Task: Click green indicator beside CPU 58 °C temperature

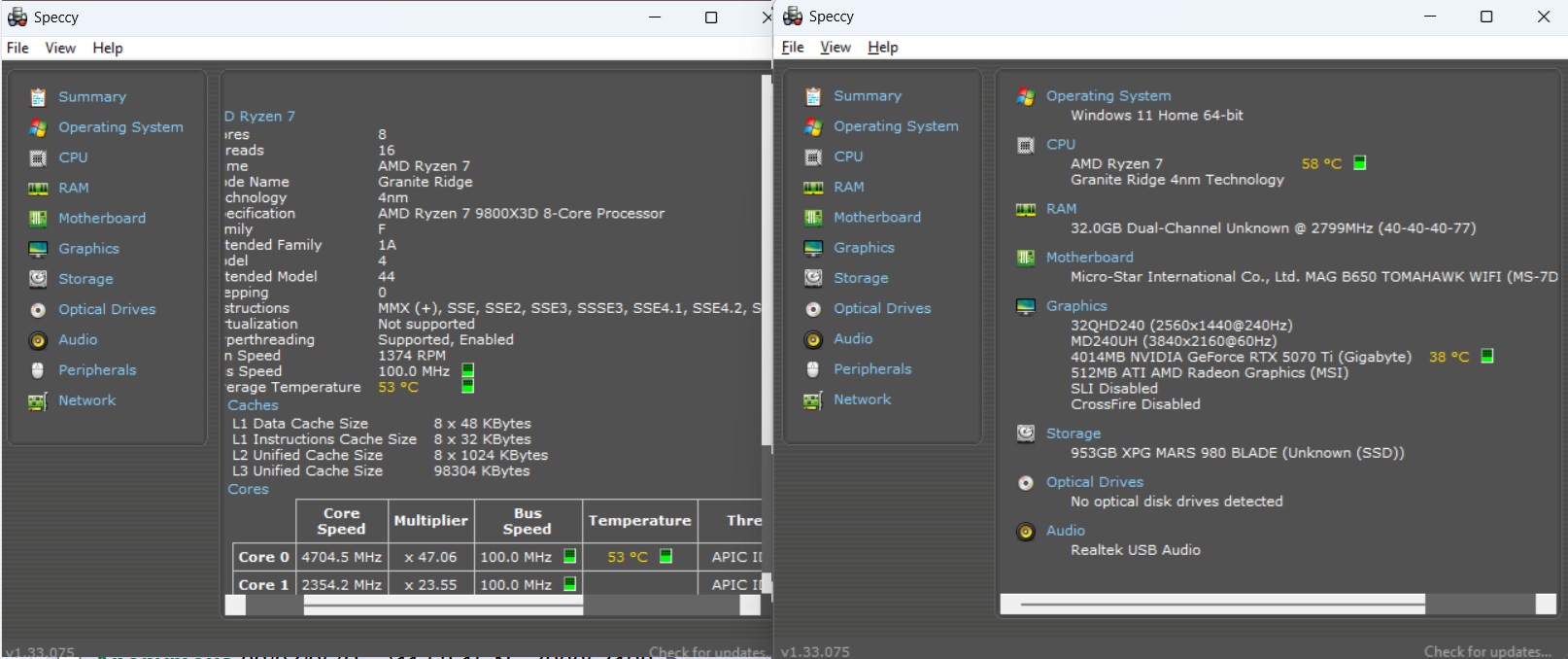Action: coord(1359,163)
